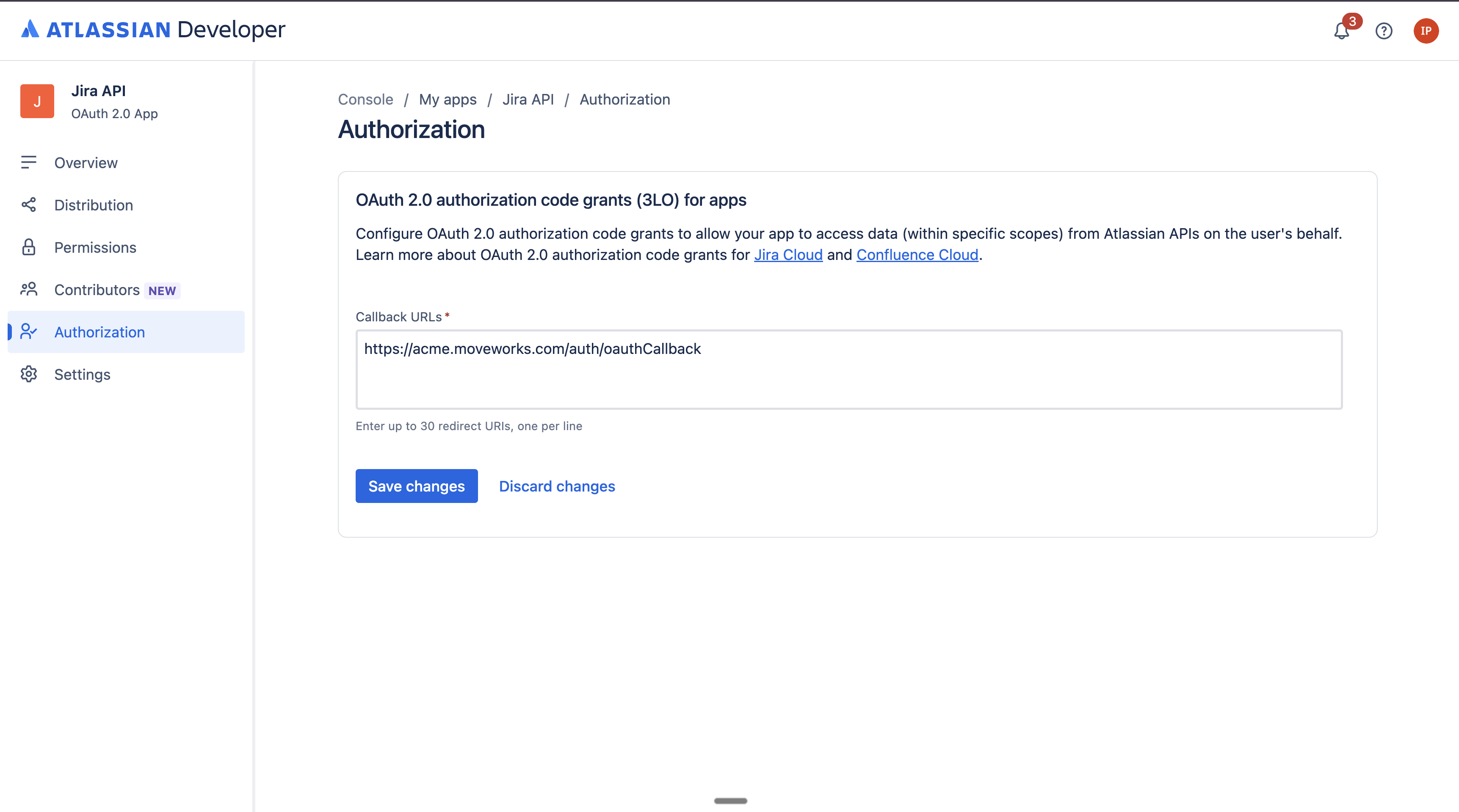Click the Distribution share icon
The image size is (1459, 812).
click(x=28, y=205)
